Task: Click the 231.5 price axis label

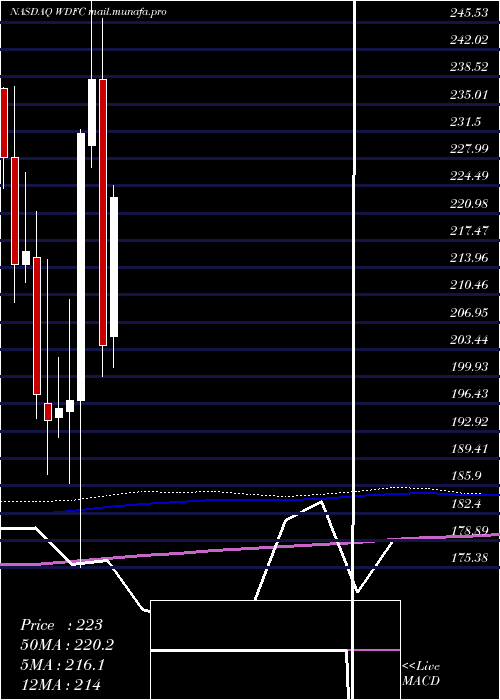Action: click(x=466, y=122)
